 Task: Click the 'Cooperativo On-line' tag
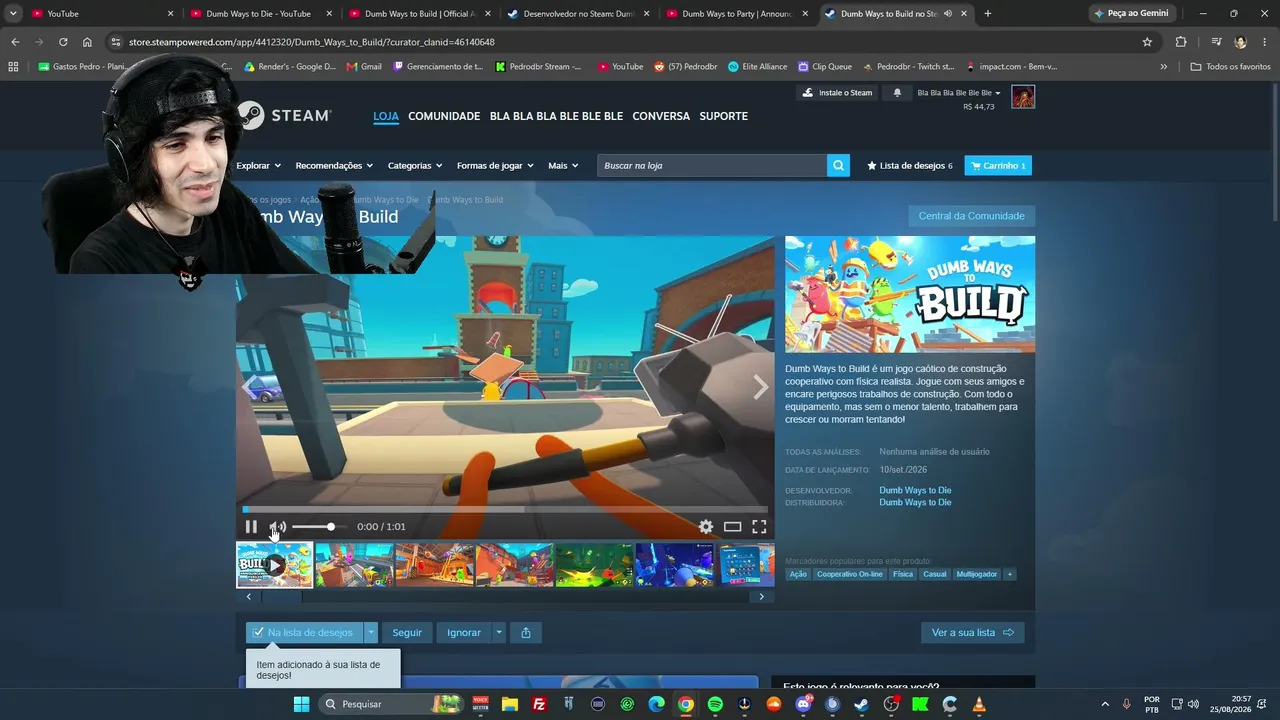[850, 574]
